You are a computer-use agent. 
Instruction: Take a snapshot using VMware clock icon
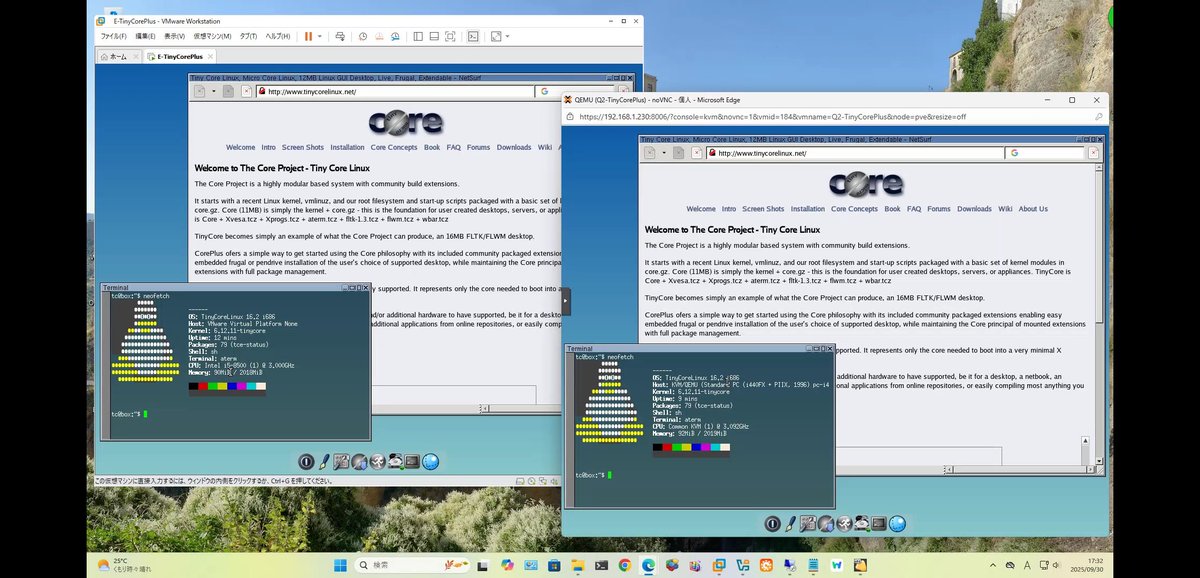pos(363,36)
